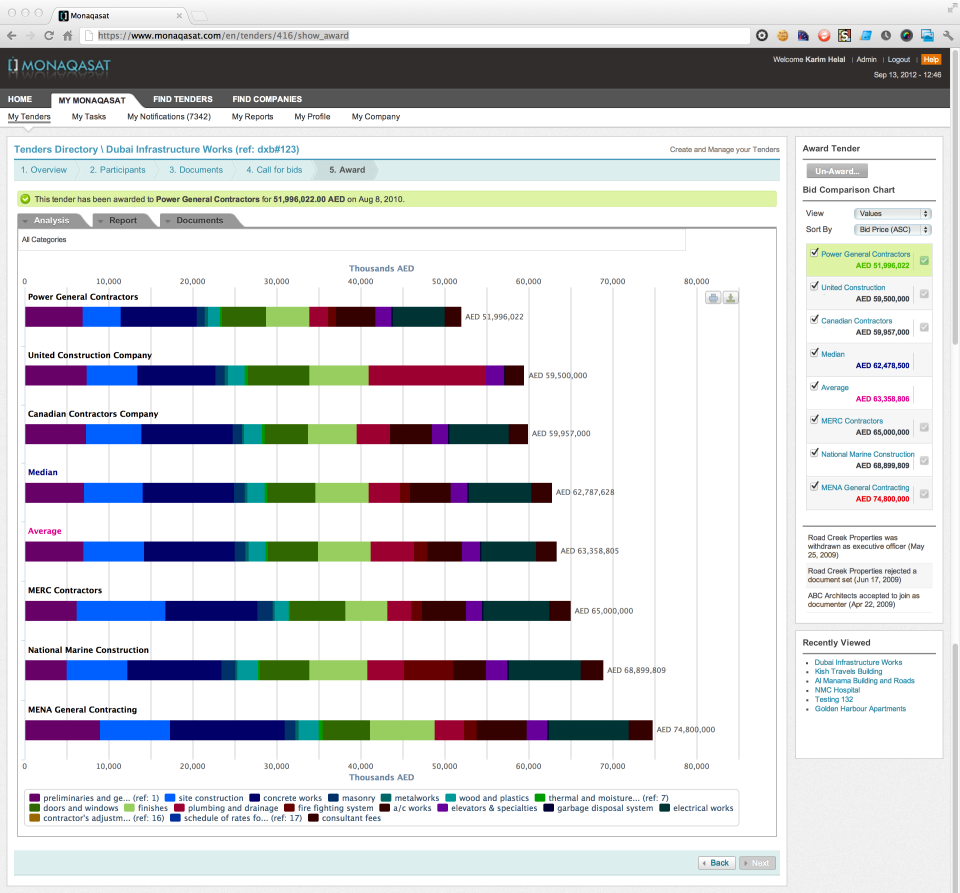Uncheck Power General Contractors in Bid Comparison list

coord(814,253)
